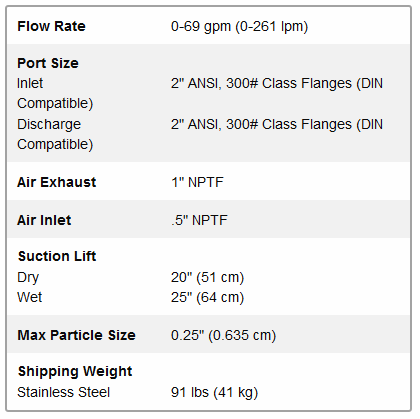Select the 20" (51 cm) dry lift value
The width and height of the screenshot is (420, 419).
coord(207,277)
